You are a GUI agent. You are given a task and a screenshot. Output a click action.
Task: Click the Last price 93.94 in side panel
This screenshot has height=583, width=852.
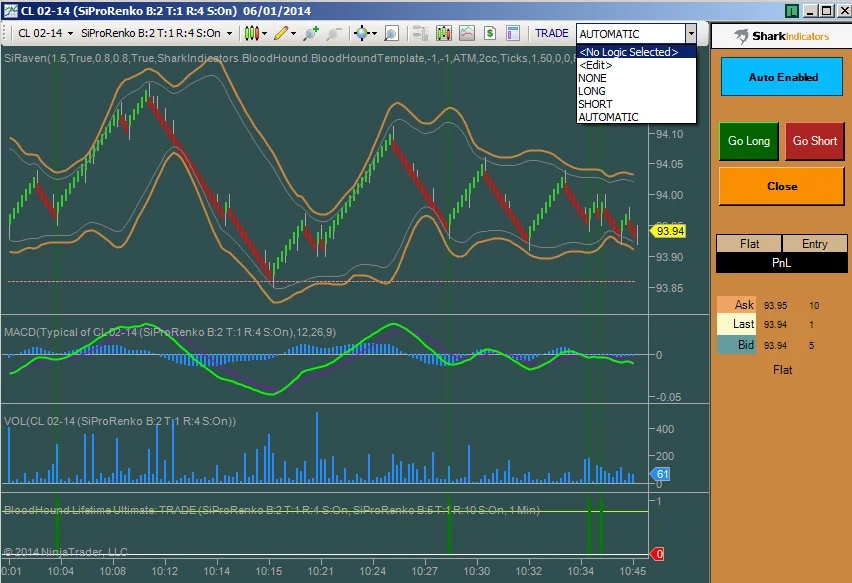tap(775, 325)
